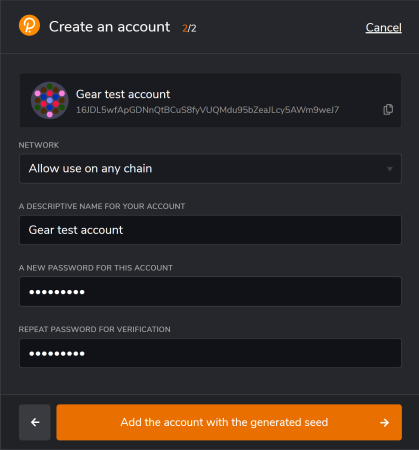Focus the new password field
This screenshot has height=450, width=419.
[x=210, y=292]
